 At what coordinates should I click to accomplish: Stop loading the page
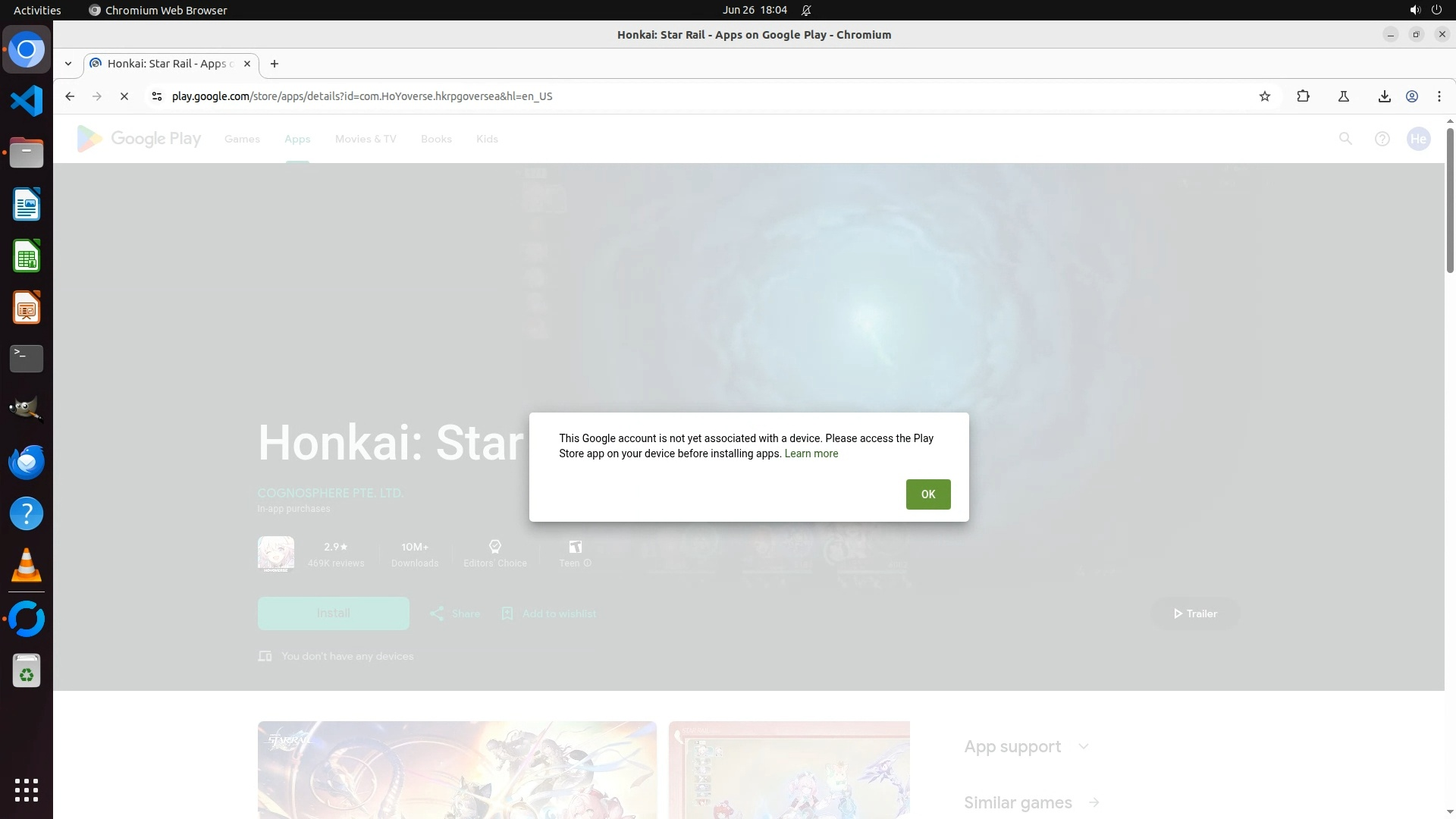pos(124,96)
